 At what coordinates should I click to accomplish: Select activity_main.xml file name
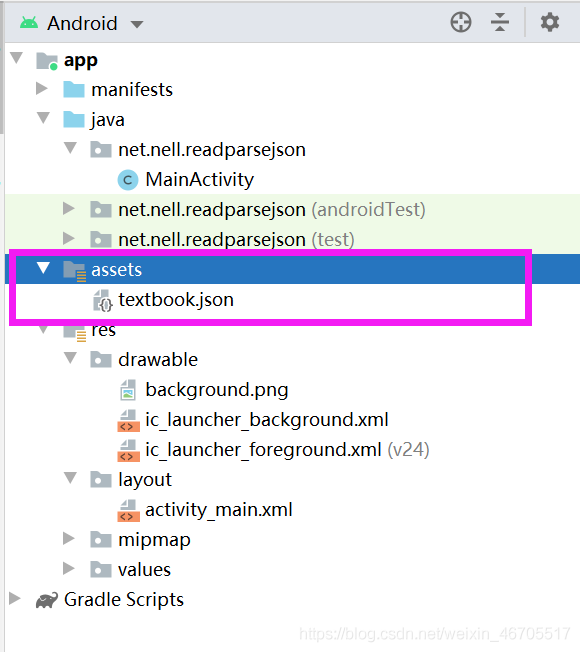pos(219,510)
